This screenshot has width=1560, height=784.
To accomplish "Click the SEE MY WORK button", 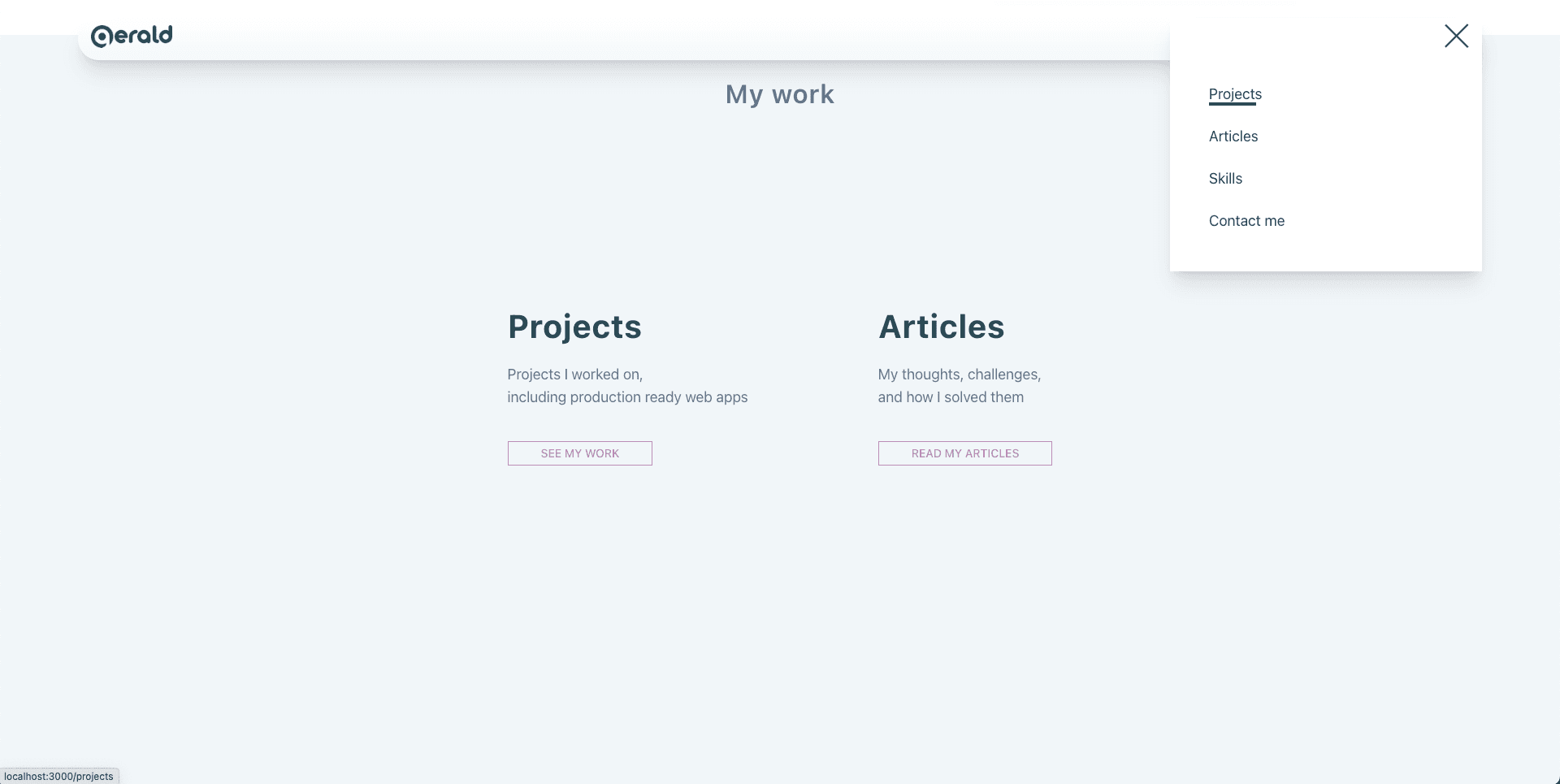I will pos(580,453).
